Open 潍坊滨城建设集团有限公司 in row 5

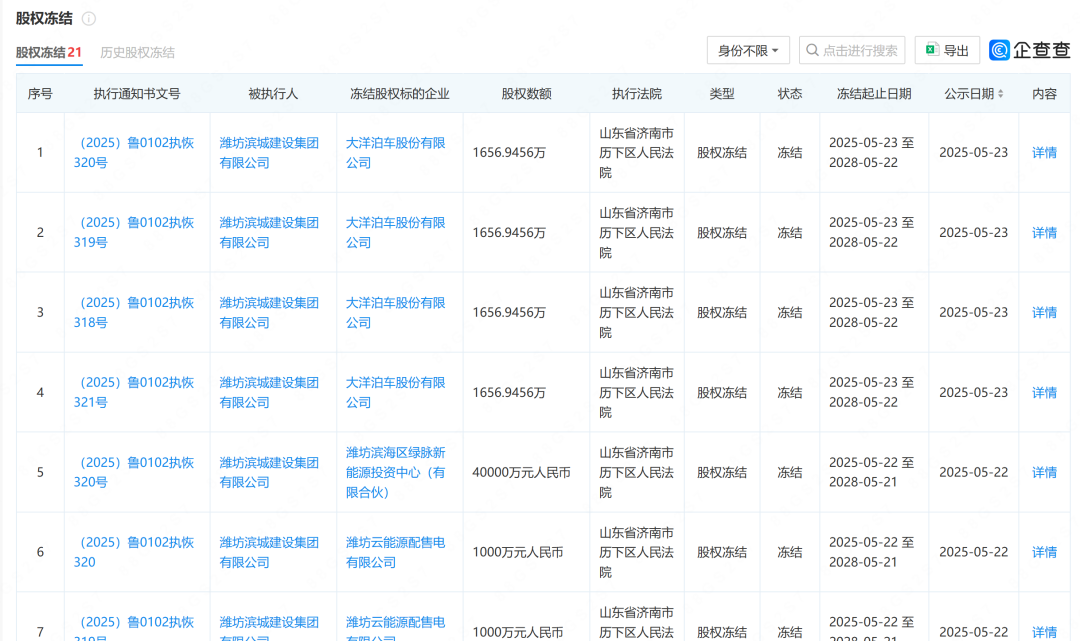[x=269, y=472]
